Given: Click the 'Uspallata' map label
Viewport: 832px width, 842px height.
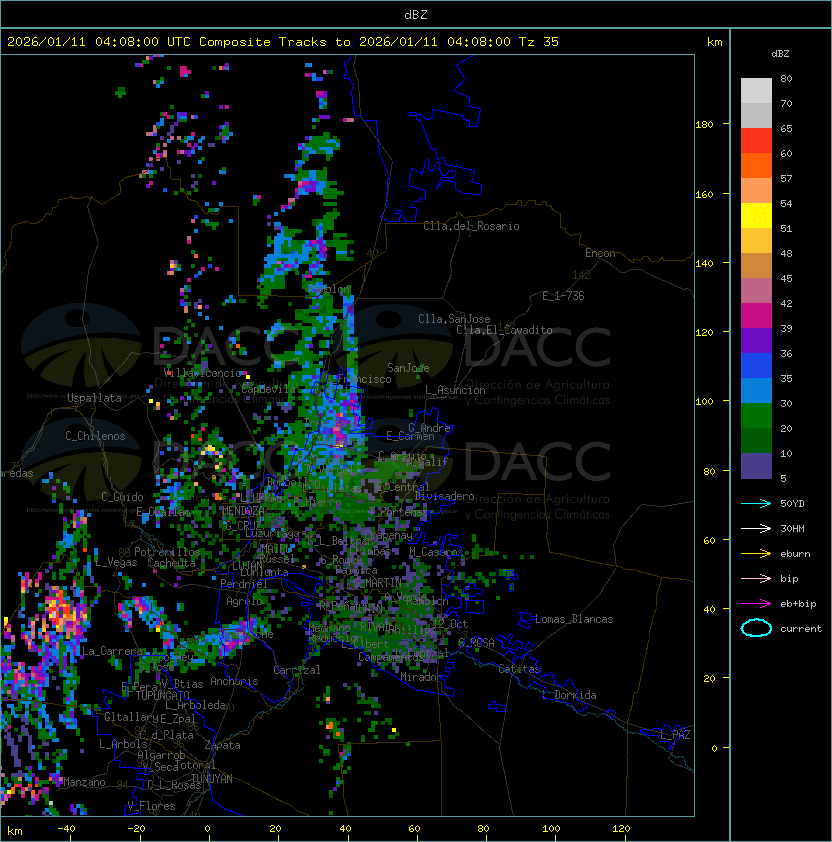Looking at the screenshot, I should pos(94,398).
